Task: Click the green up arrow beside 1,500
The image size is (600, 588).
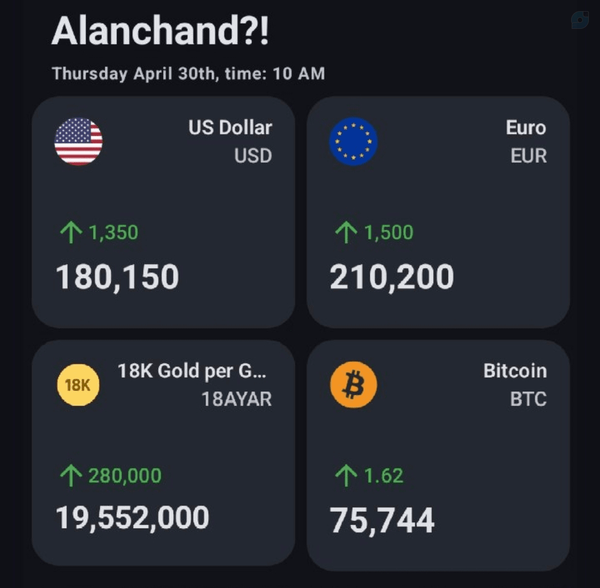Action: click(346, 233)
